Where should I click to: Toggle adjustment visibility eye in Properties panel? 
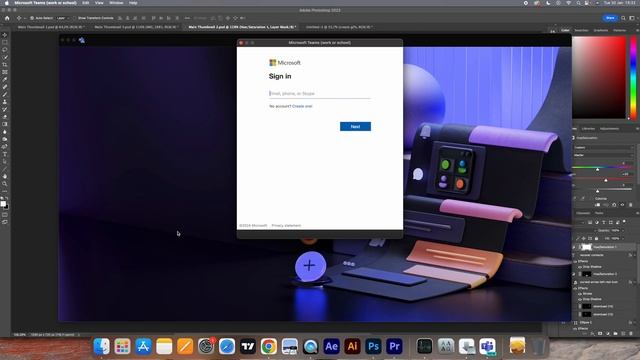click(x=622, y=205)
